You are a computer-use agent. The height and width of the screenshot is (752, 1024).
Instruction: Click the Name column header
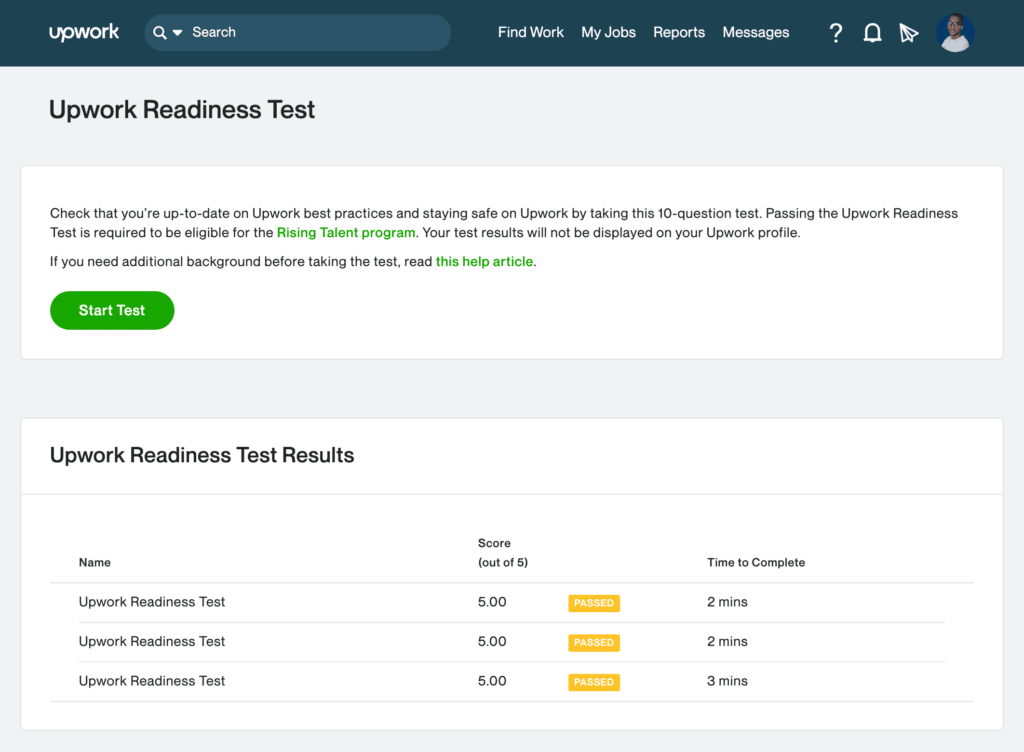[x=95, y=562]
